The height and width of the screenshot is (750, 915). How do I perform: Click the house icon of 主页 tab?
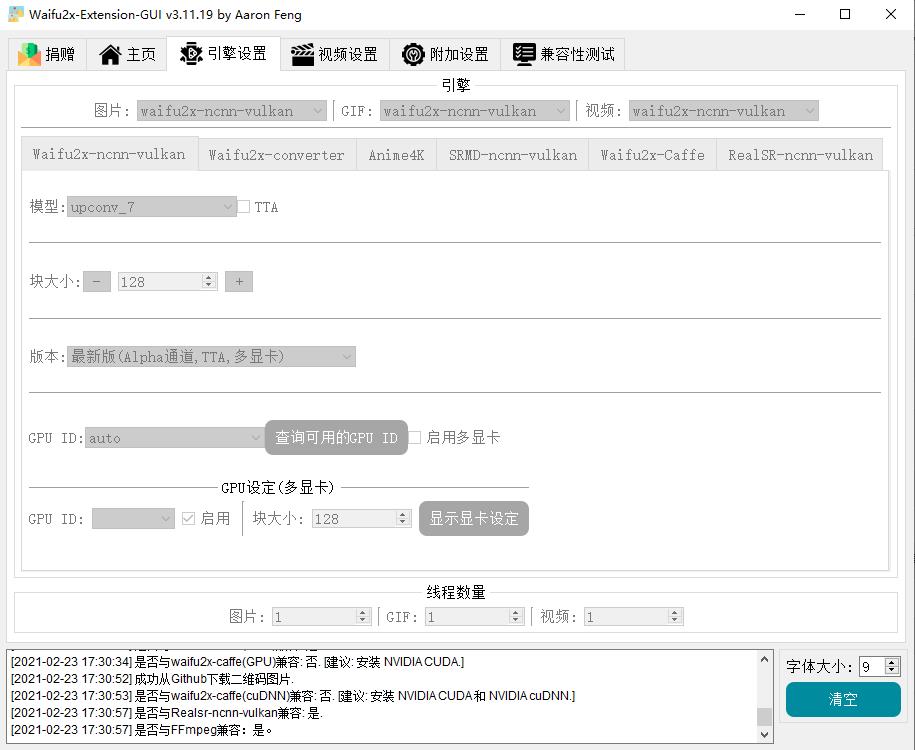[x=110, y=54]
